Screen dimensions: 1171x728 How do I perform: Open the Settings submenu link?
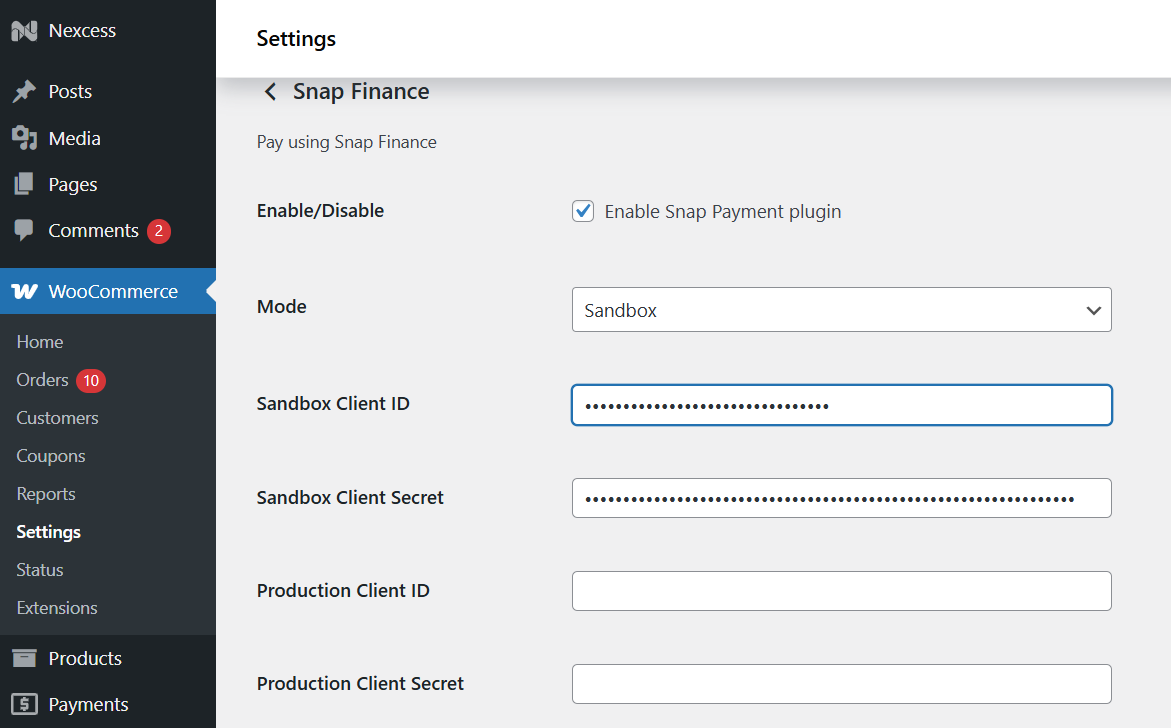click(x=49, y=532)
